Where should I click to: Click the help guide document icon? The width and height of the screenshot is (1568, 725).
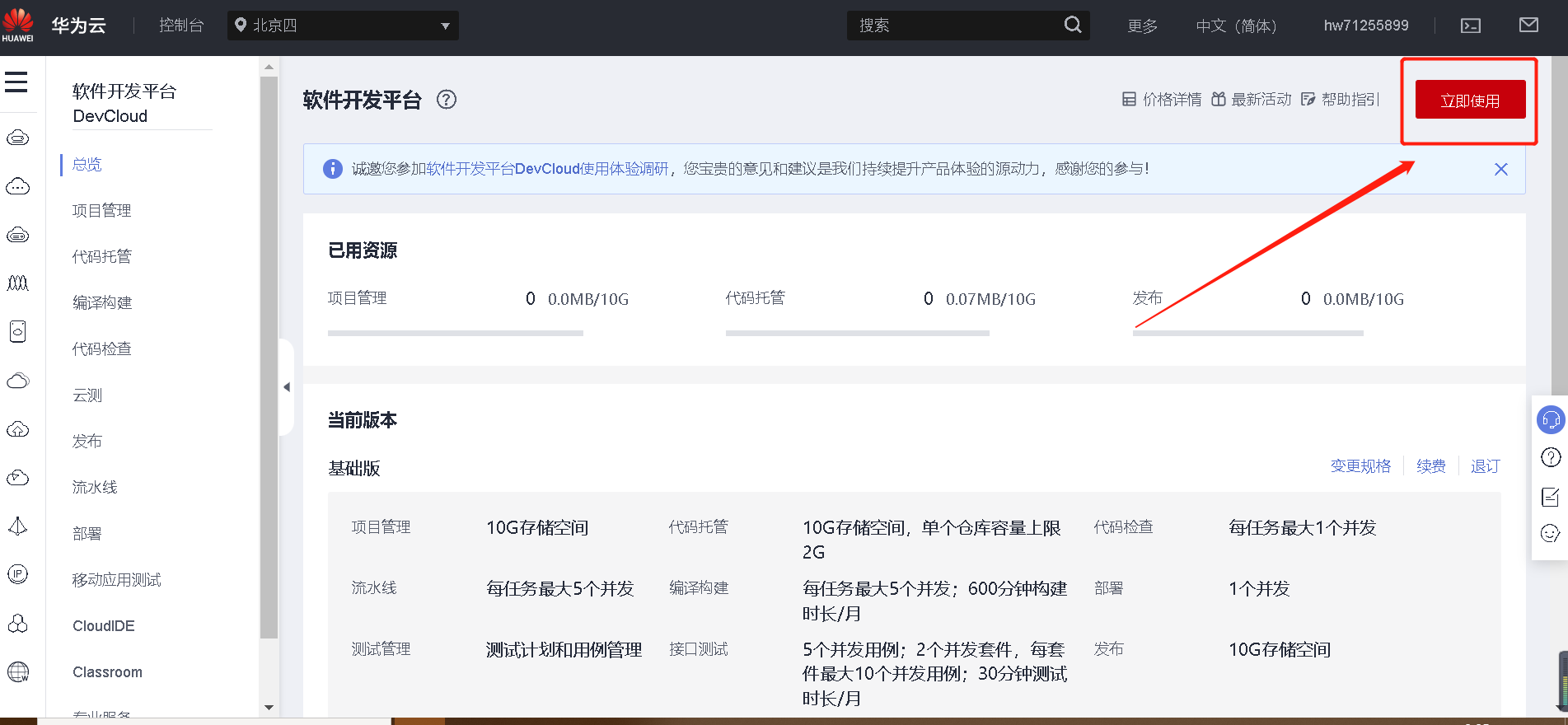(x=1308, y=100)
